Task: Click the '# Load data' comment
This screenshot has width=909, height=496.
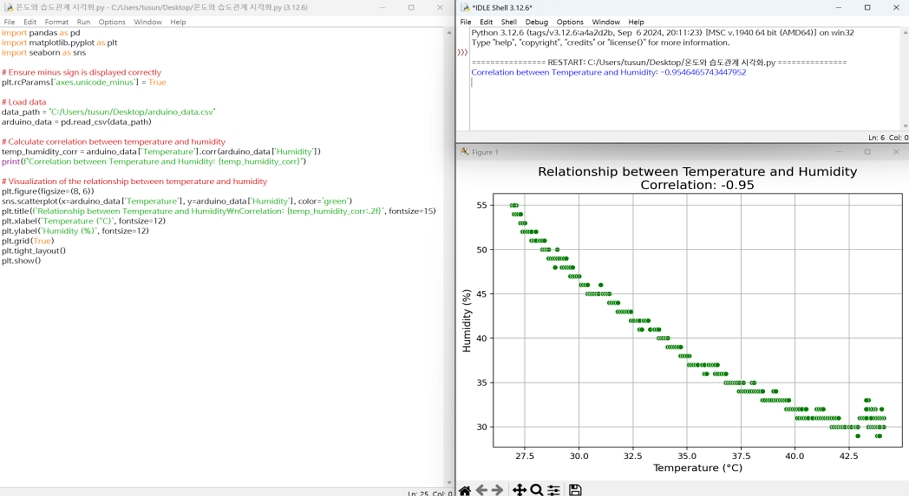Action: click(x=24, y=102)
